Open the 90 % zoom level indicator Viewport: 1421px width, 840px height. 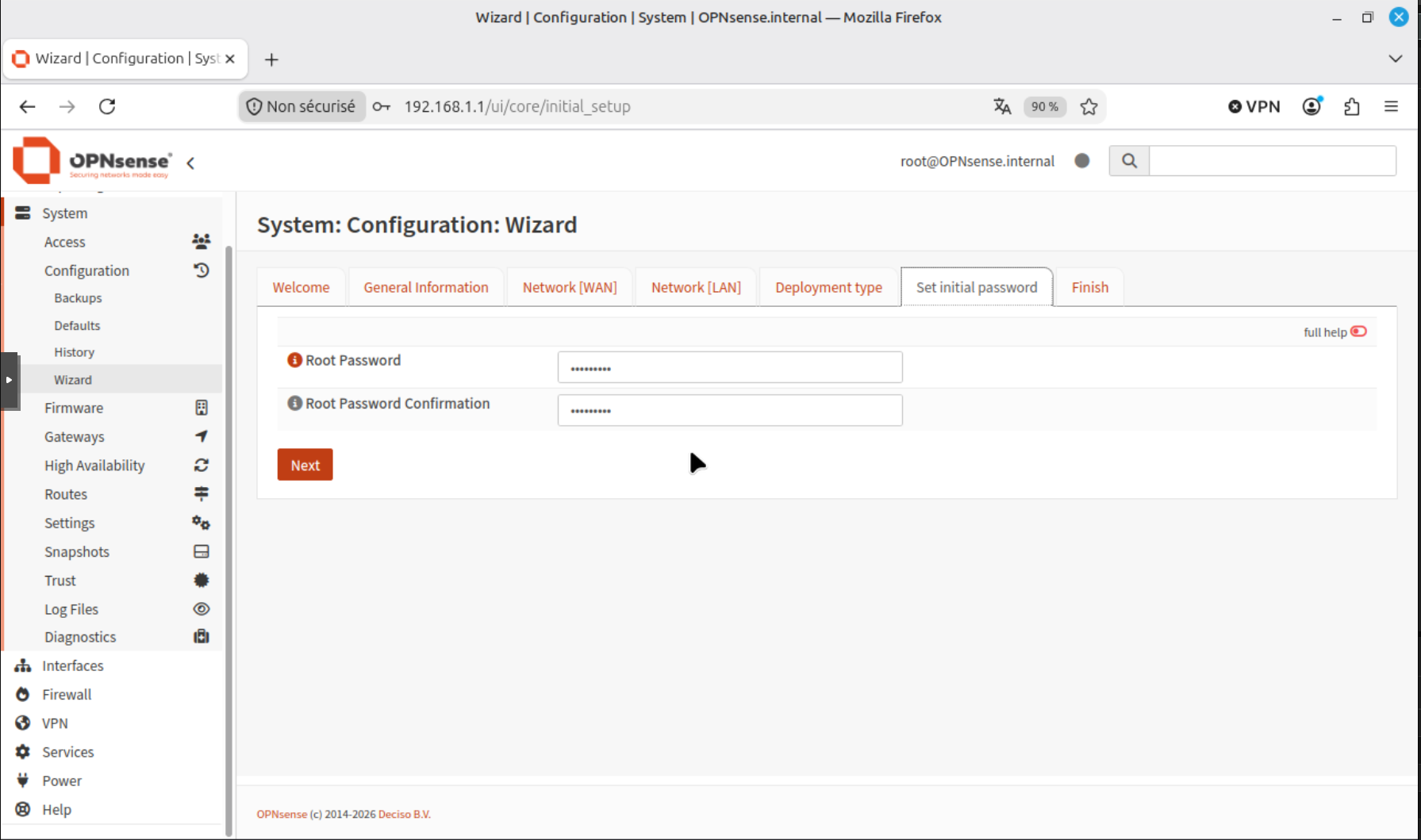[1044, 106]
